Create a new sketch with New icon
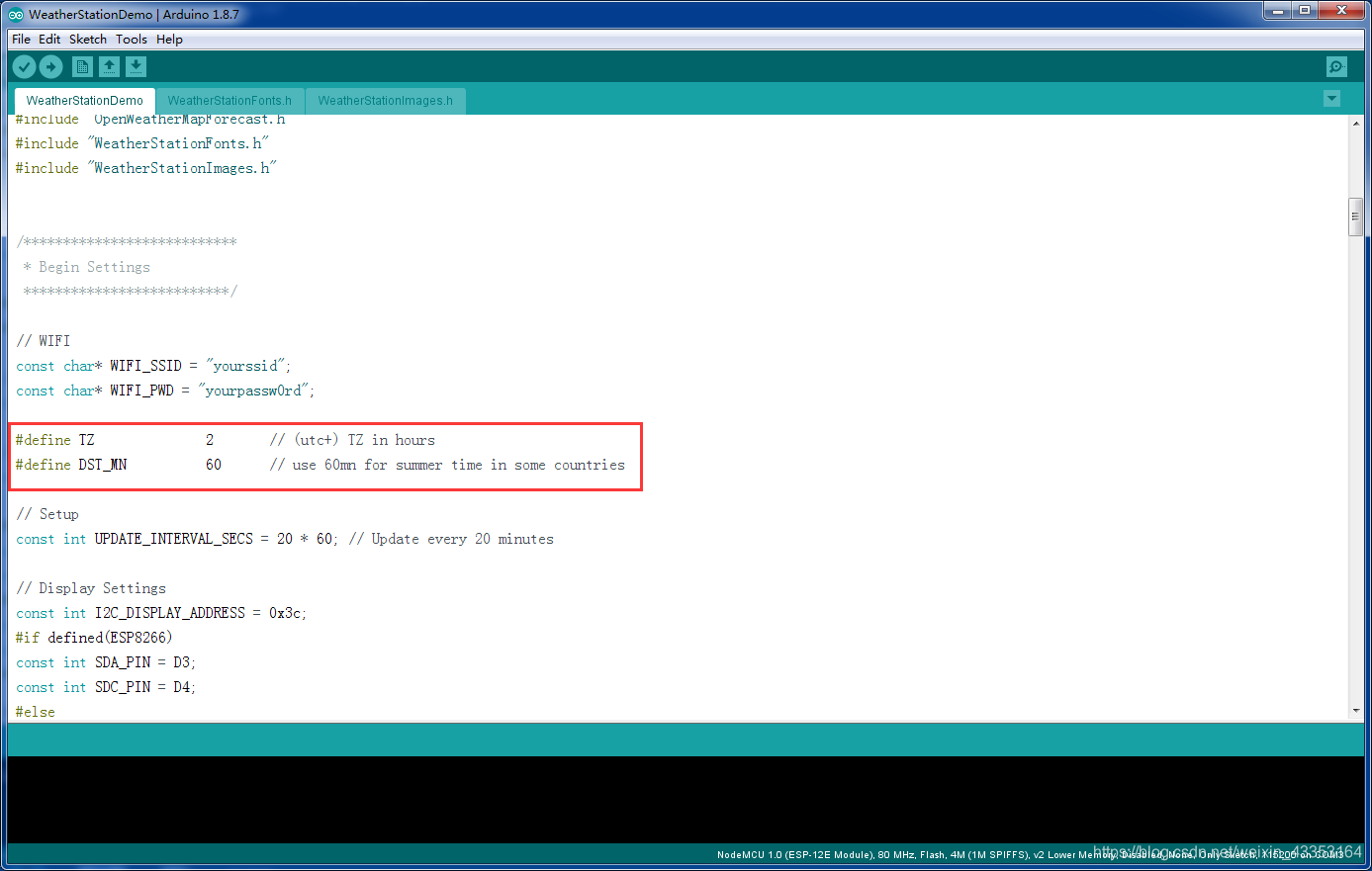This screenshot has width=1372, height=871. 83,66
